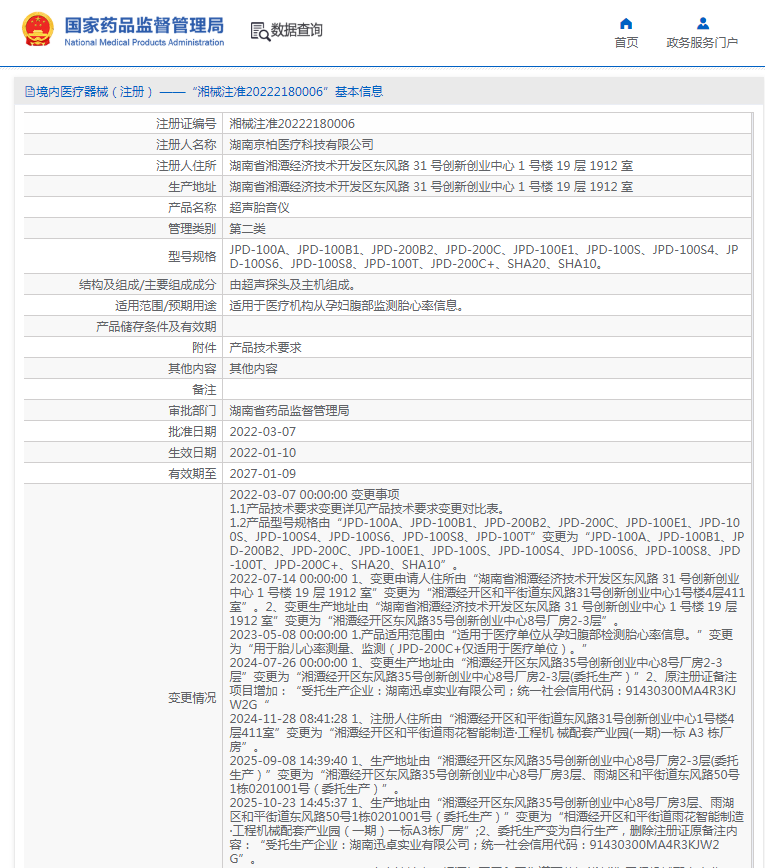This screenshot has width=765, height=868.
Task: Click the NMPA national emblem logo
Action: tap(37, 30)
